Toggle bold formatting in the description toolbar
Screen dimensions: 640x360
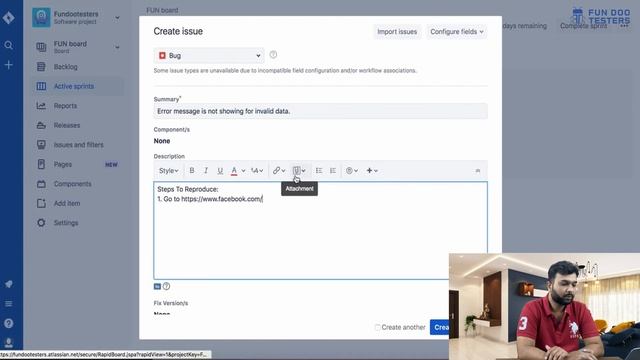[x=191, y=171]
